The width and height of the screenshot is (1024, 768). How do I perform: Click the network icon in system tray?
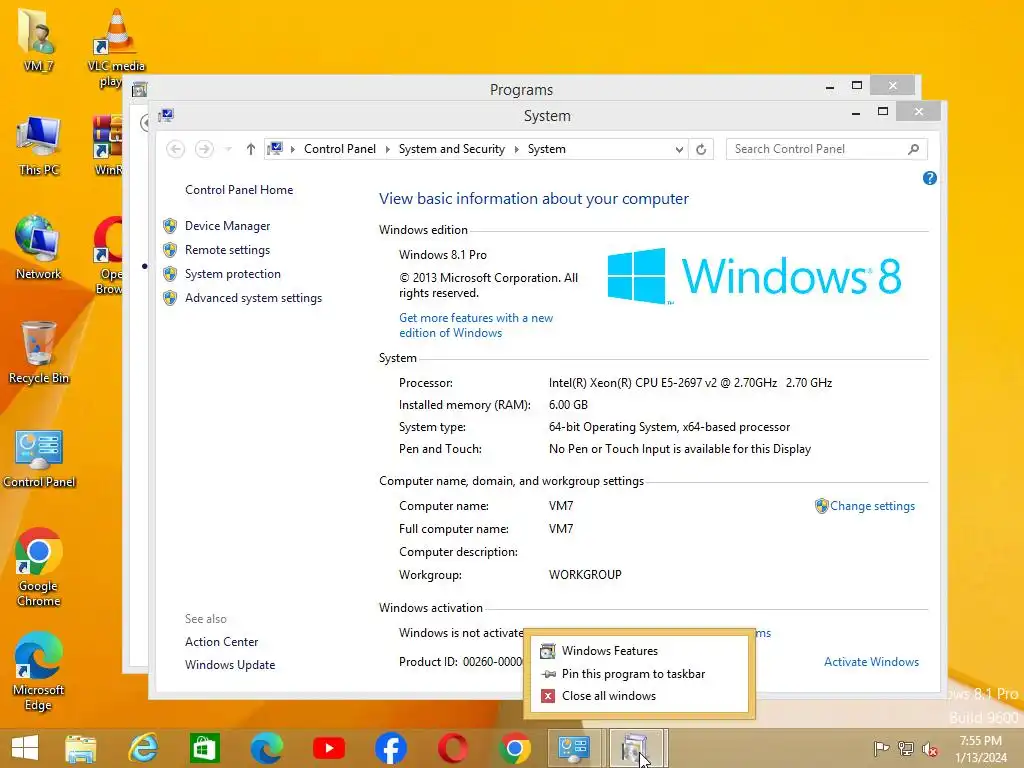906,749
